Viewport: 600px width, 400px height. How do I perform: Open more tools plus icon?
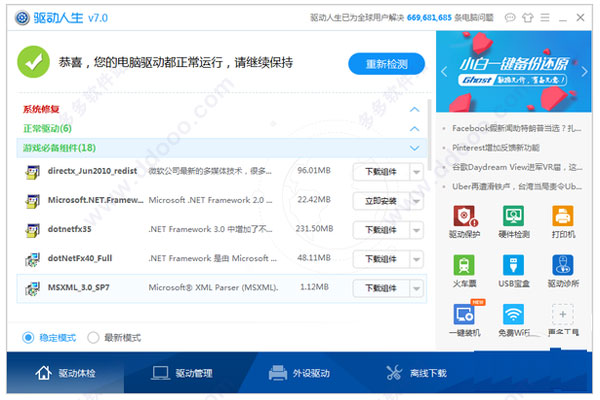tap(562, 314)
